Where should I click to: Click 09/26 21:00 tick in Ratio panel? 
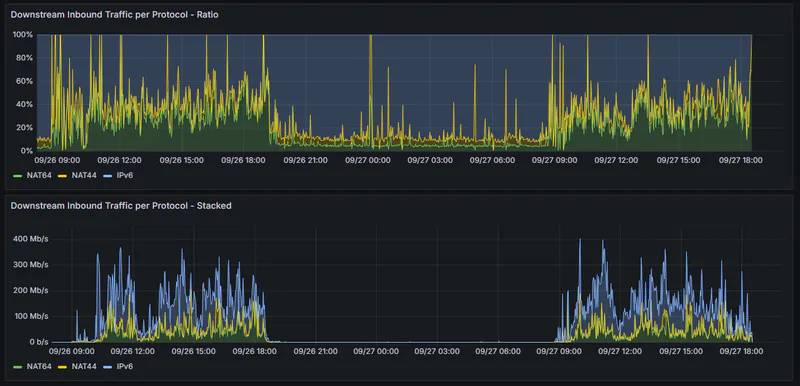pos(306,160)
